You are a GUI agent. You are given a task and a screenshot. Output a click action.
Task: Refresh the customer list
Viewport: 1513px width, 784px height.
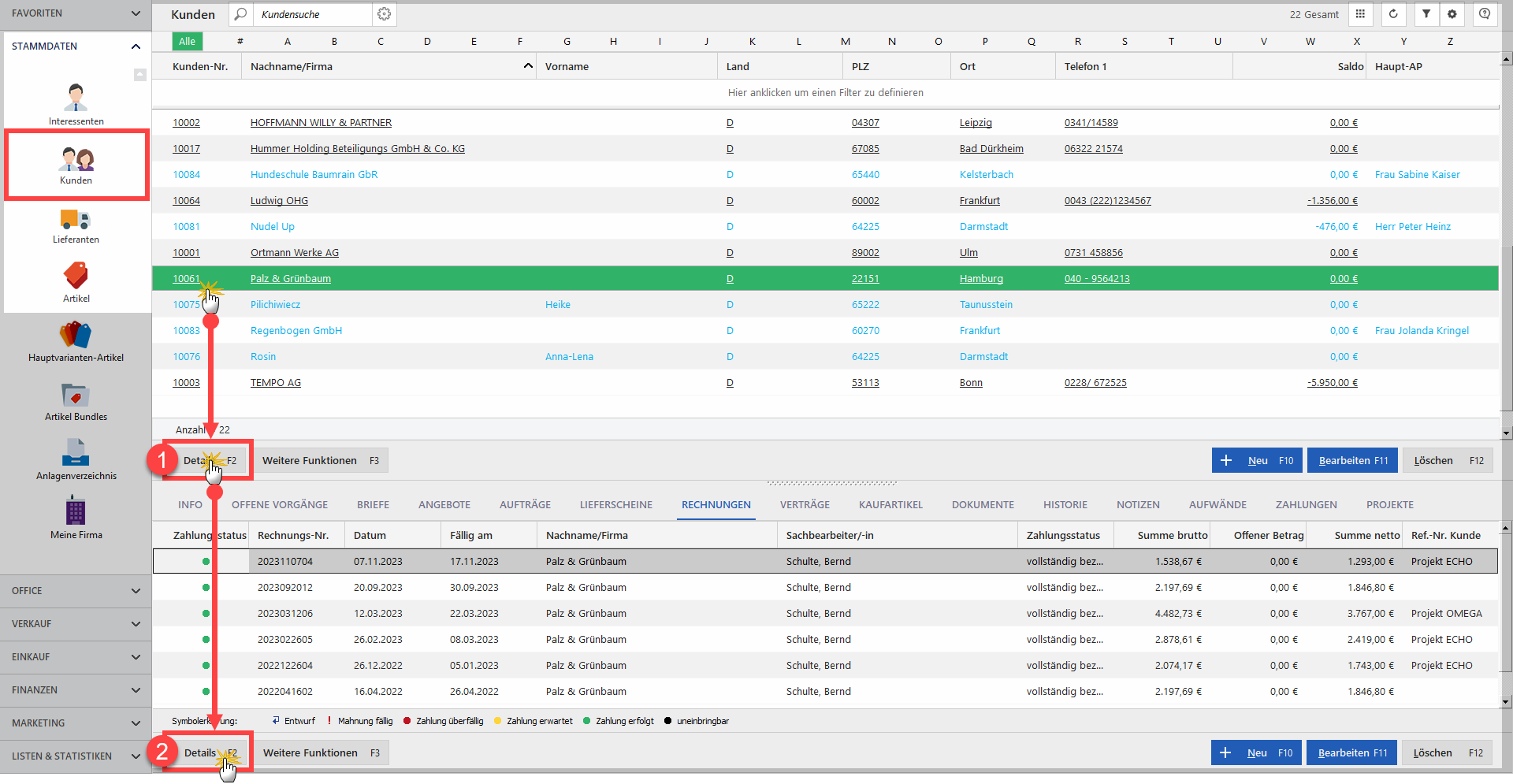pyautogui.click(x=1393, y=14)
